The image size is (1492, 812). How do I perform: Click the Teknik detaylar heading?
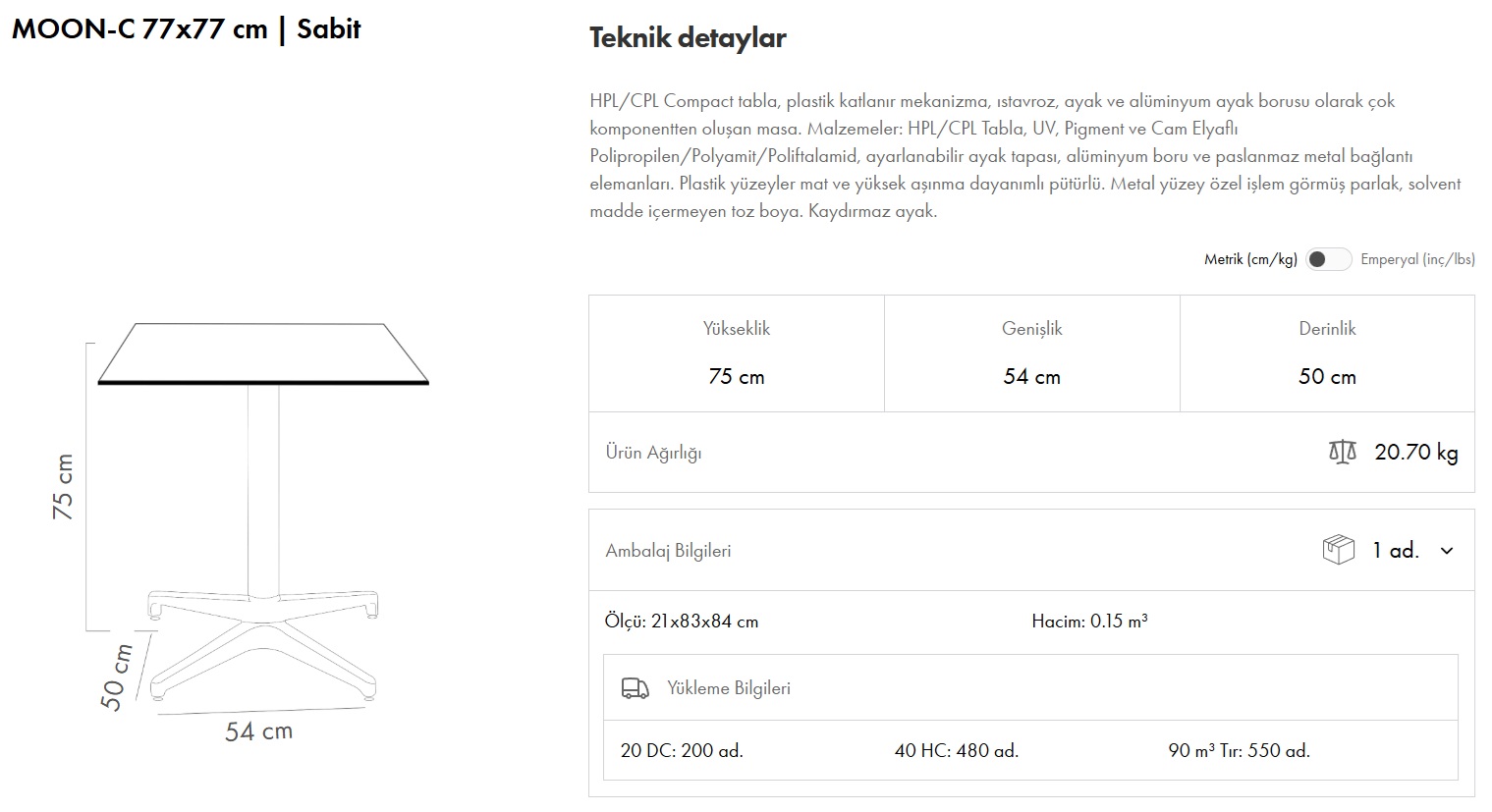(x=688, y=38)
